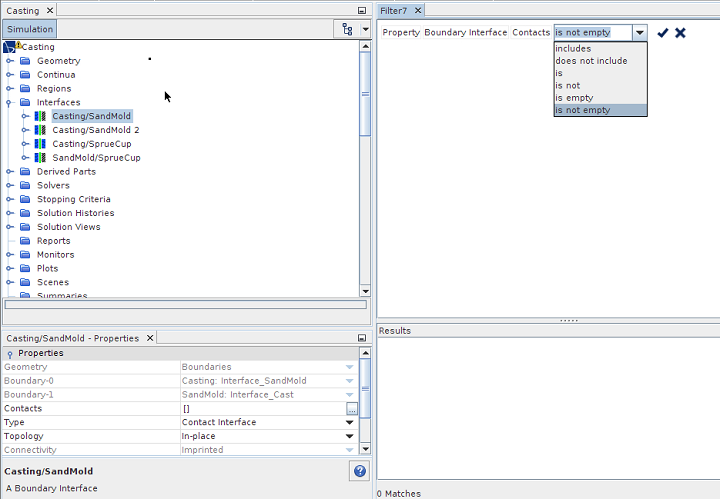Open the Contacts ellipsis editor button
This screenshot has width=720, height=499.
tap(352, 409)
